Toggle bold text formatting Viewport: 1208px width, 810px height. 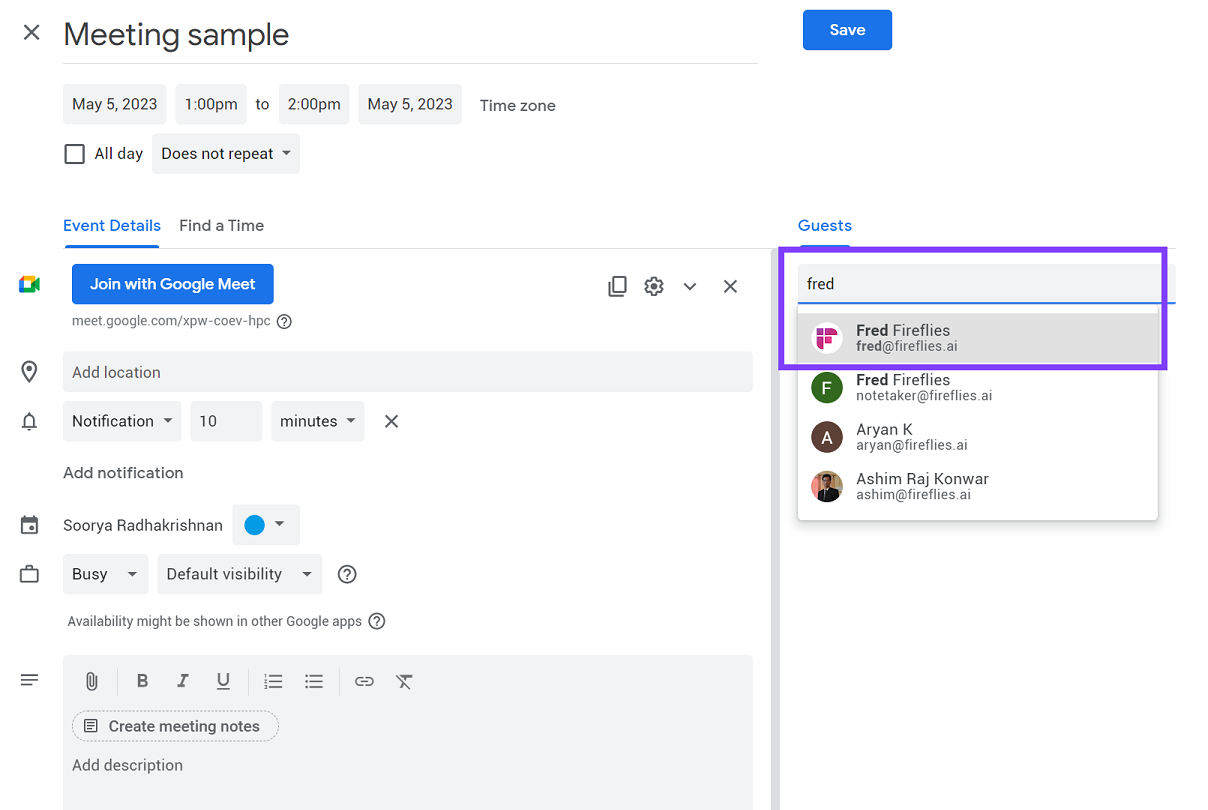(x=143, y=681)
